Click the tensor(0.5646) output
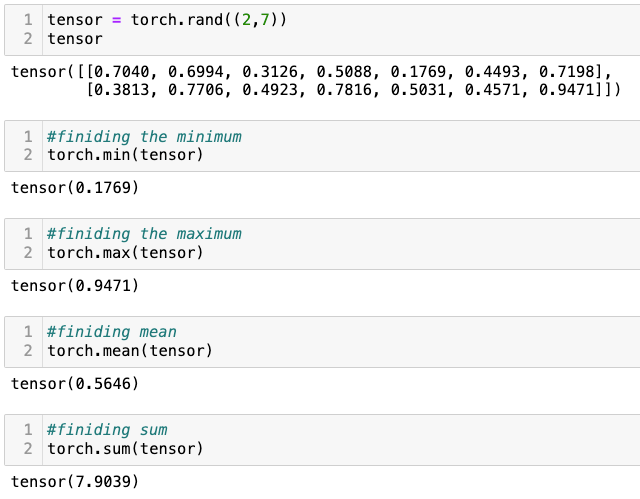Screen dimensions: 640x499 tap(75, 384)
